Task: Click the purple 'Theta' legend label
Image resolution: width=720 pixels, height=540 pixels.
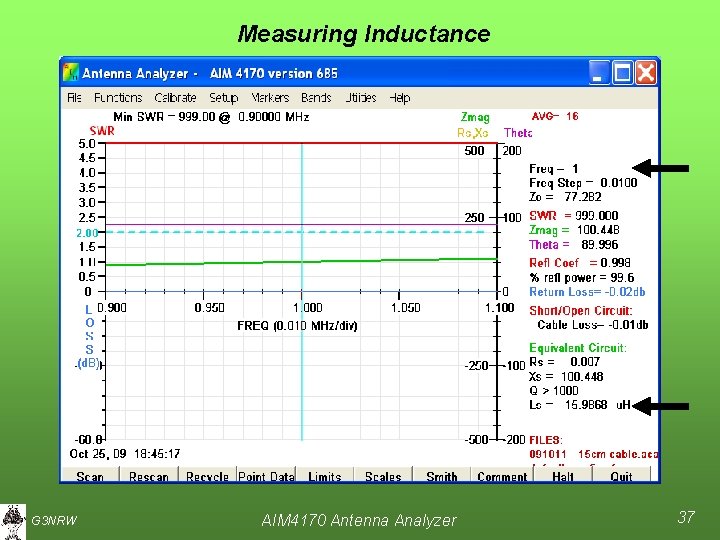Action: 518,133
